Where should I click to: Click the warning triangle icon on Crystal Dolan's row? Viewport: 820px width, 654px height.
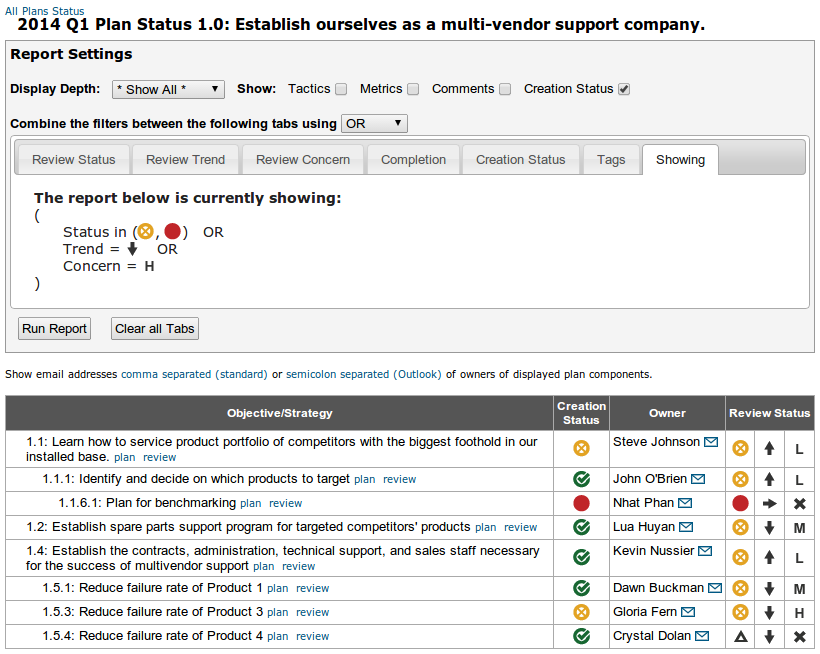click(x=740, y=635)
